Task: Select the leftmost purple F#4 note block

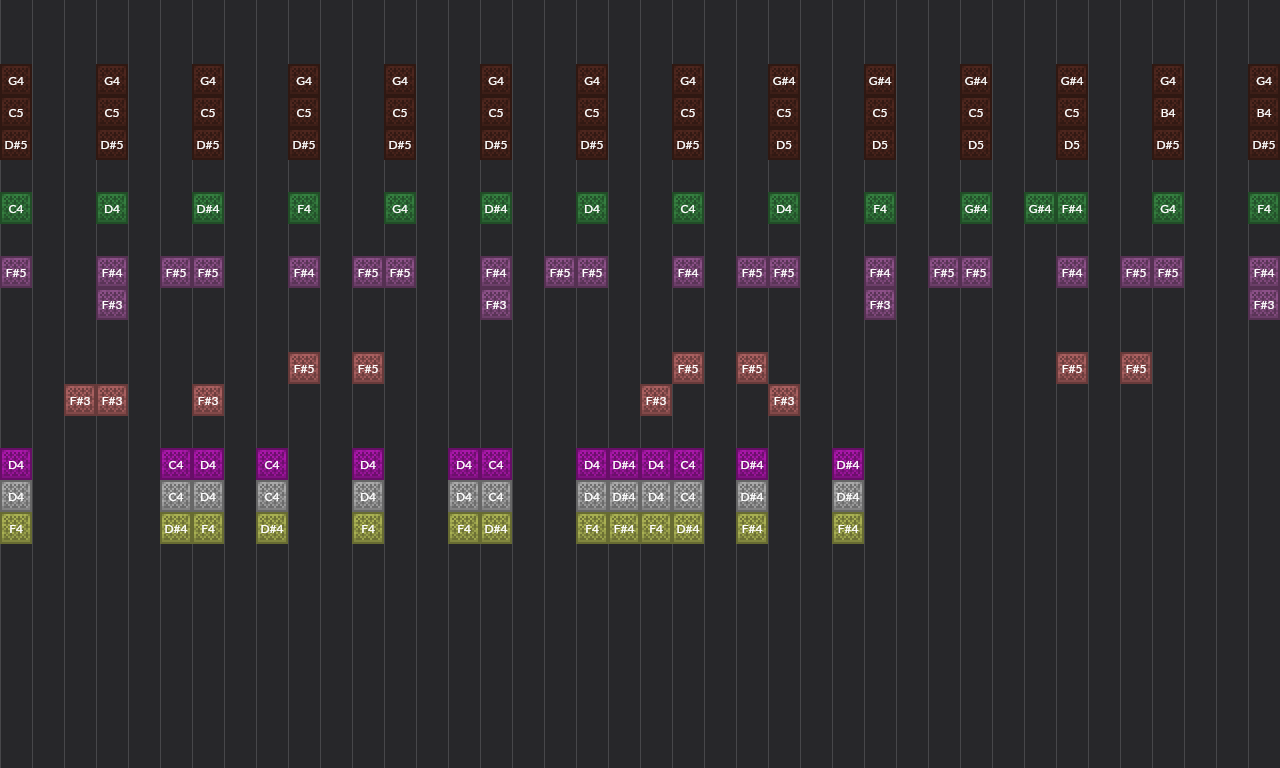Action: (x=112, y=273)
